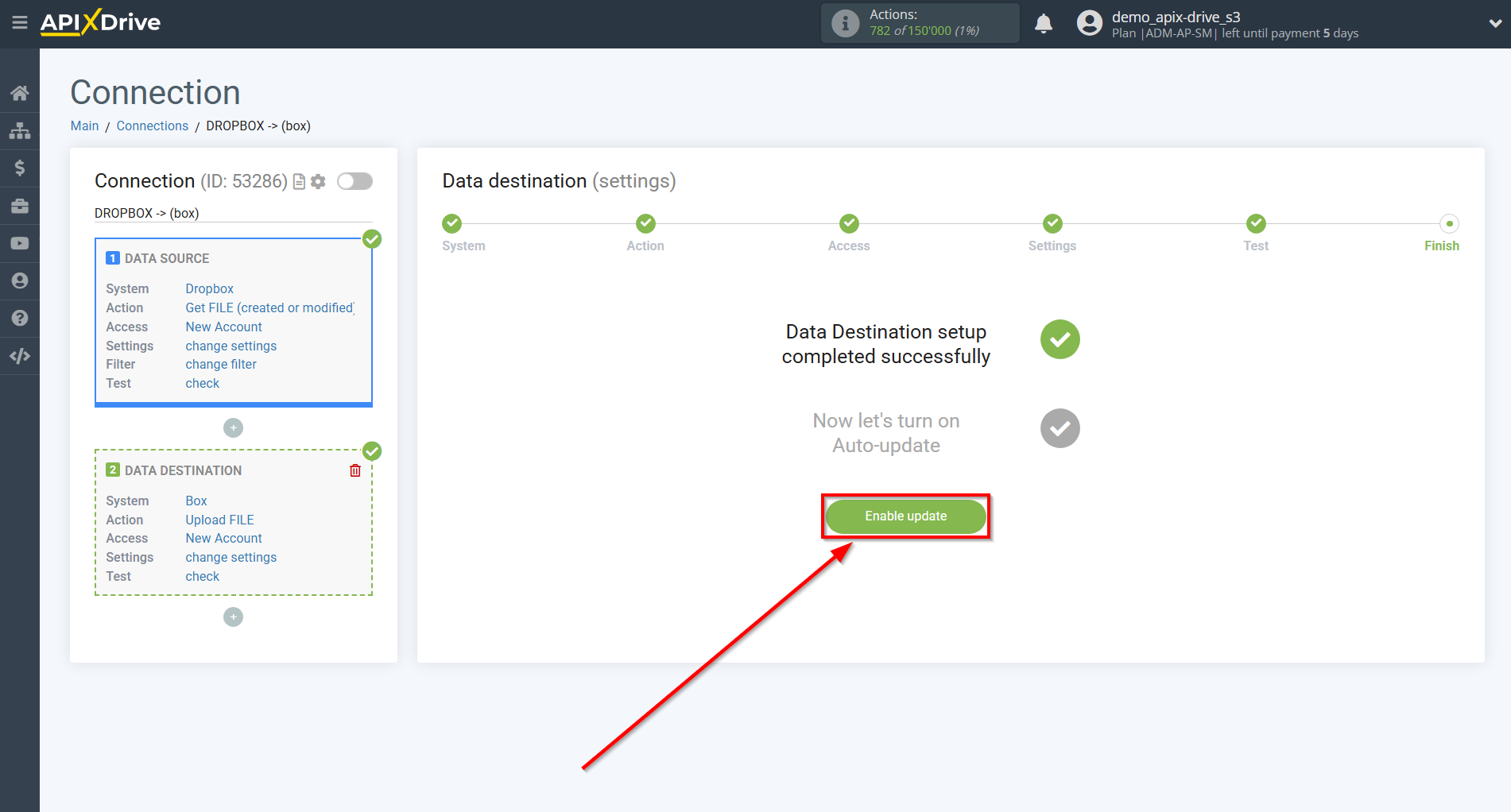
Task: Open the billing dollar icon in the sidebar
Action: [x=19, y=168]
